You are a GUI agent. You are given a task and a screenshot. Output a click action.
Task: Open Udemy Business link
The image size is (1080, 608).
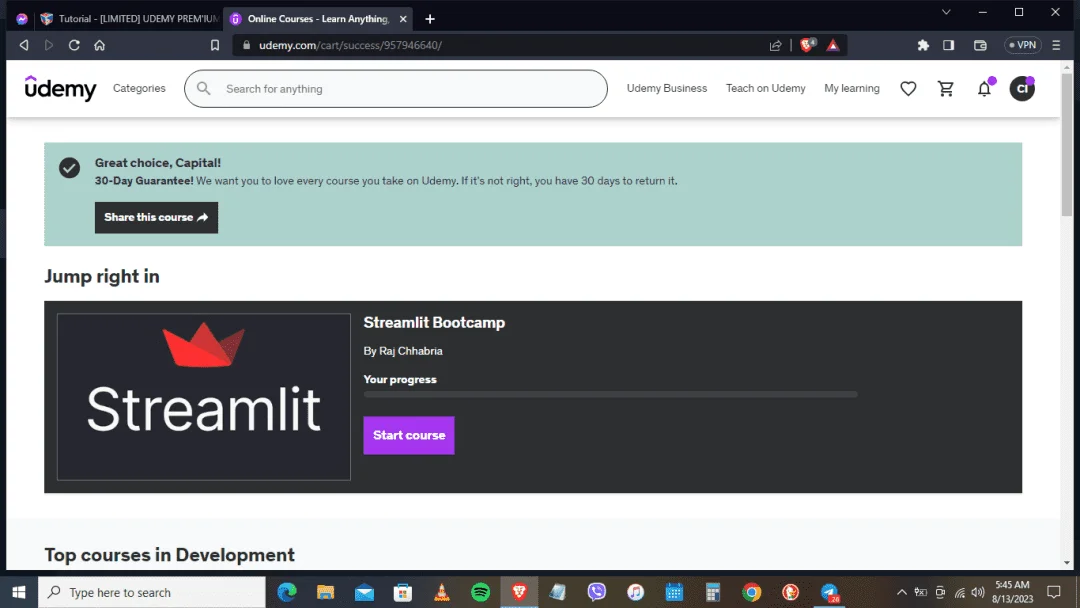667,89
